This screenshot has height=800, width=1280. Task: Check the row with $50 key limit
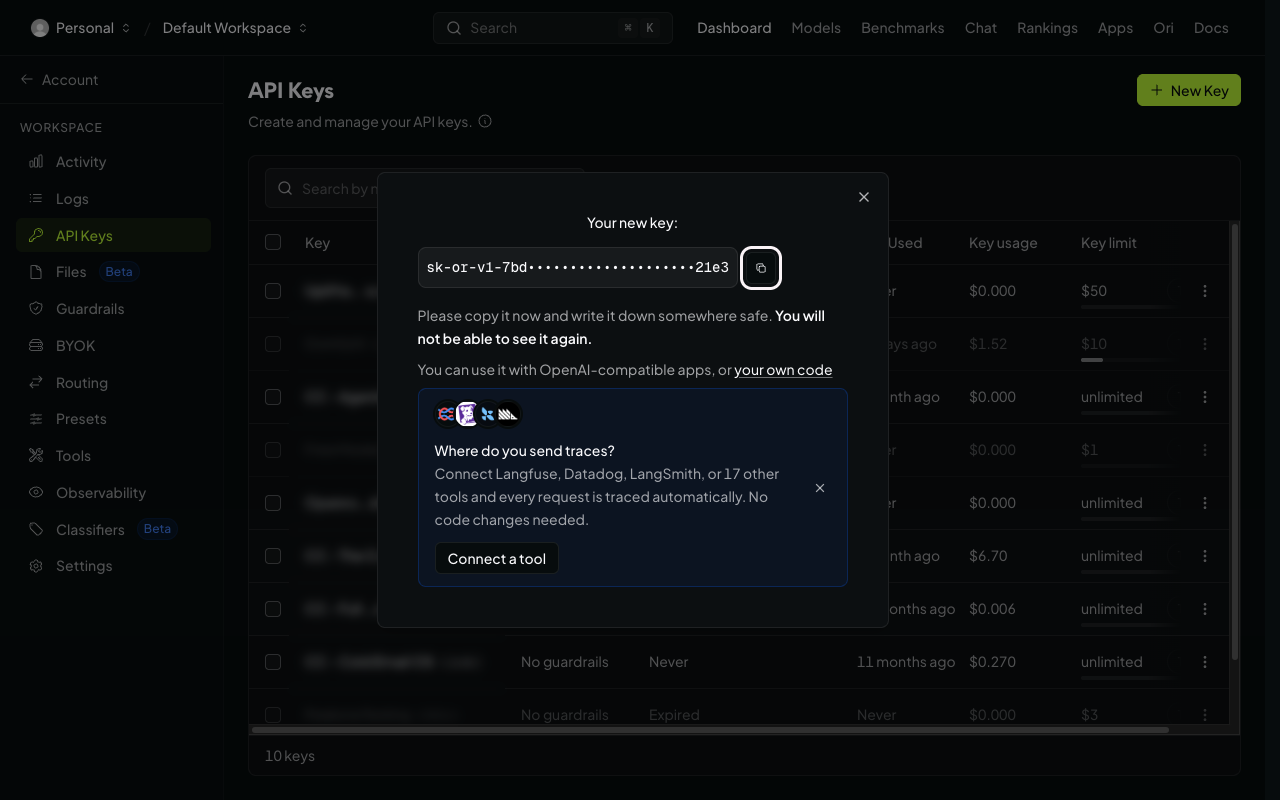pyautogui.click(x=273, y=291)
